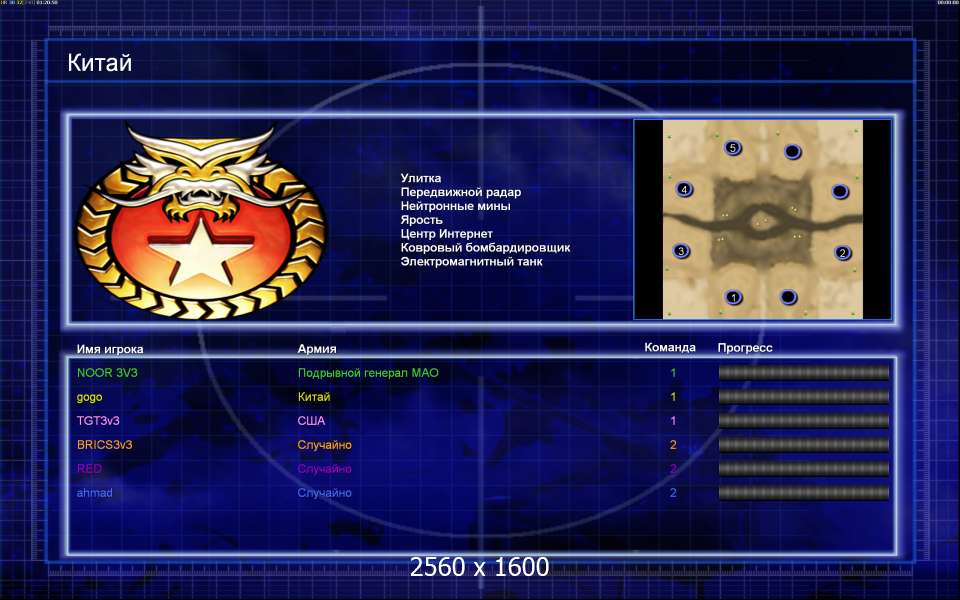Select player name TGT3v3
Image resolution: width=960 pixels, height=600 pixels.
tap(98, 421)
